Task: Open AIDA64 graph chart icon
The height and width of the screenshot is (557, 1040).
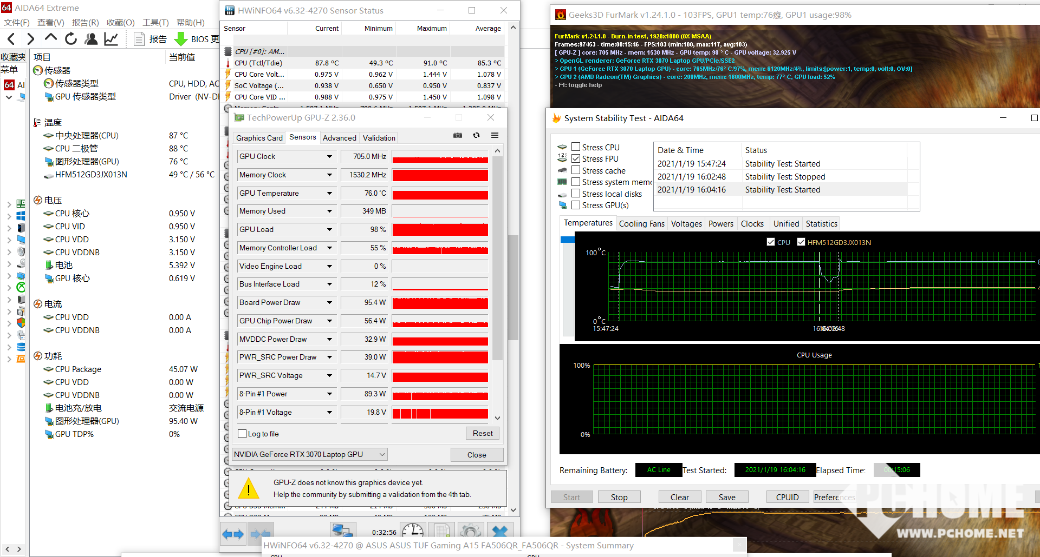Action: coord(111,39)
